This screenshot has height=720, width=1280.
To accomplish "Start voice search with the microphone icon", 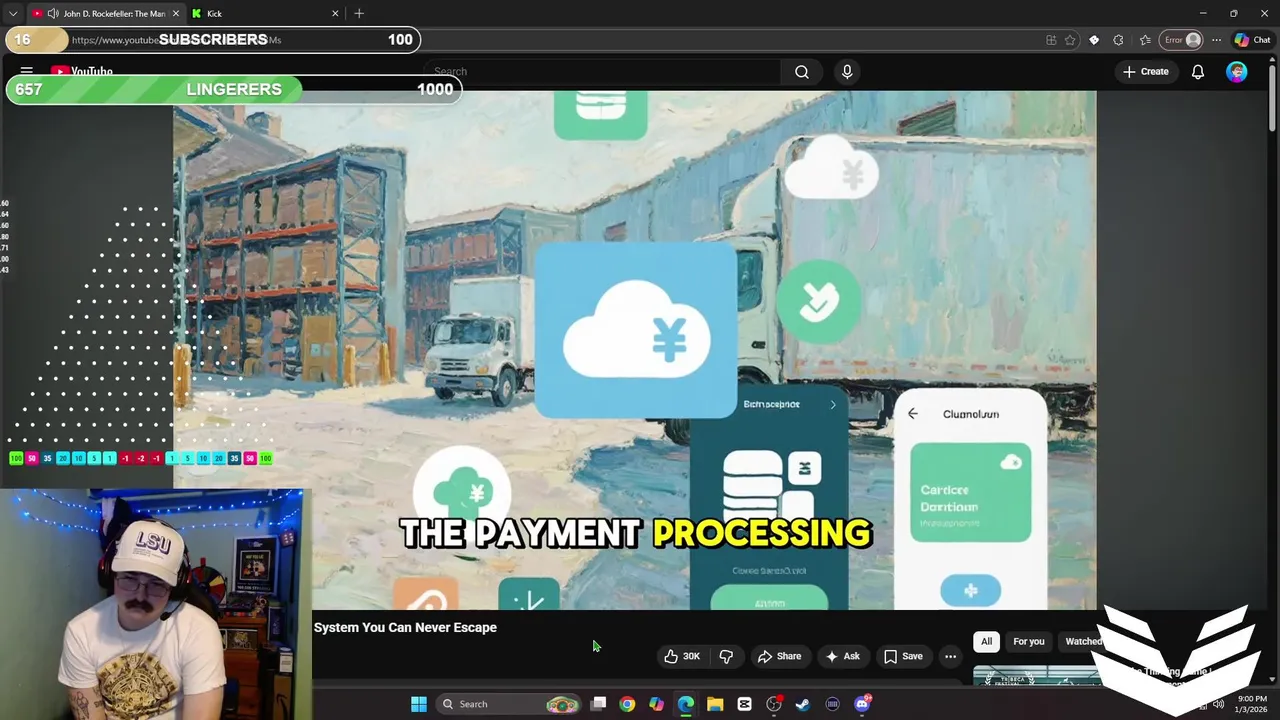I will [847, 72].
